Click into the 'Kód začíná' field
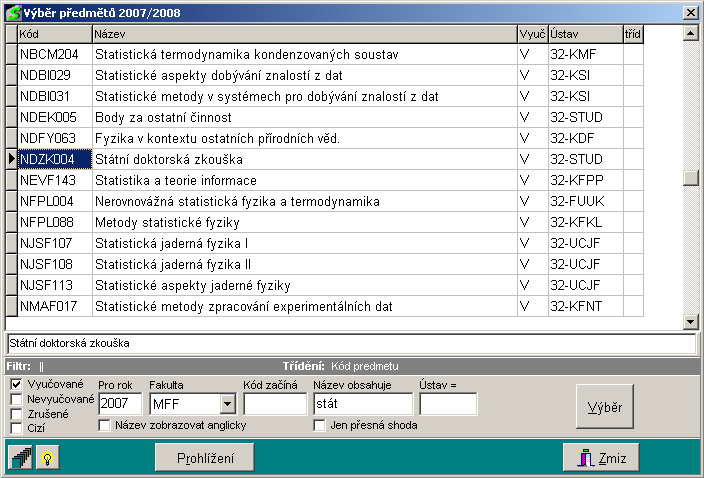 click(274, 404)
